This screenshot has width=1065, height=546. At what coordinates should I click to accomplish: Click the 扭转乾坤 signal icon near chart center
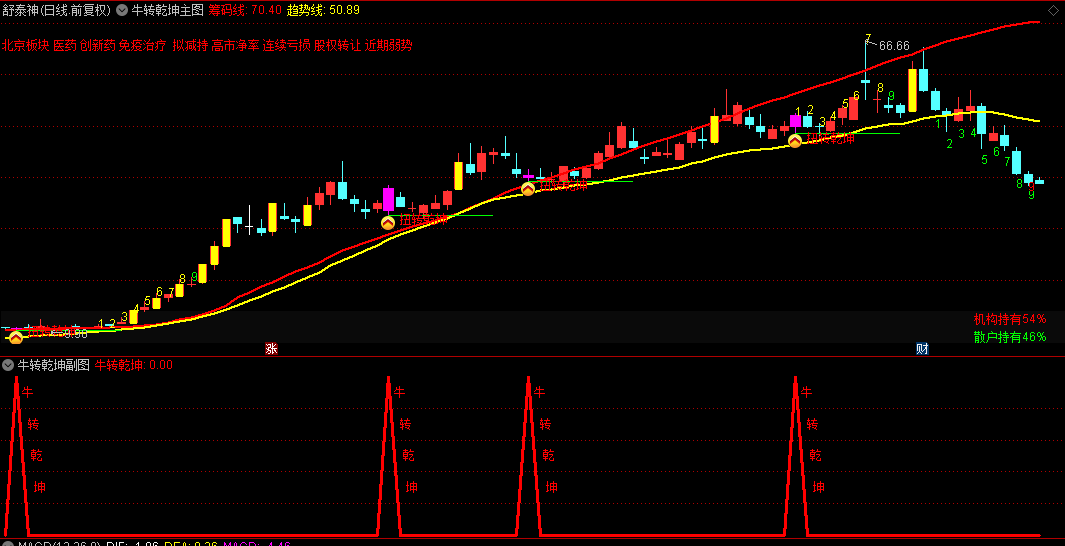(528, 189)
